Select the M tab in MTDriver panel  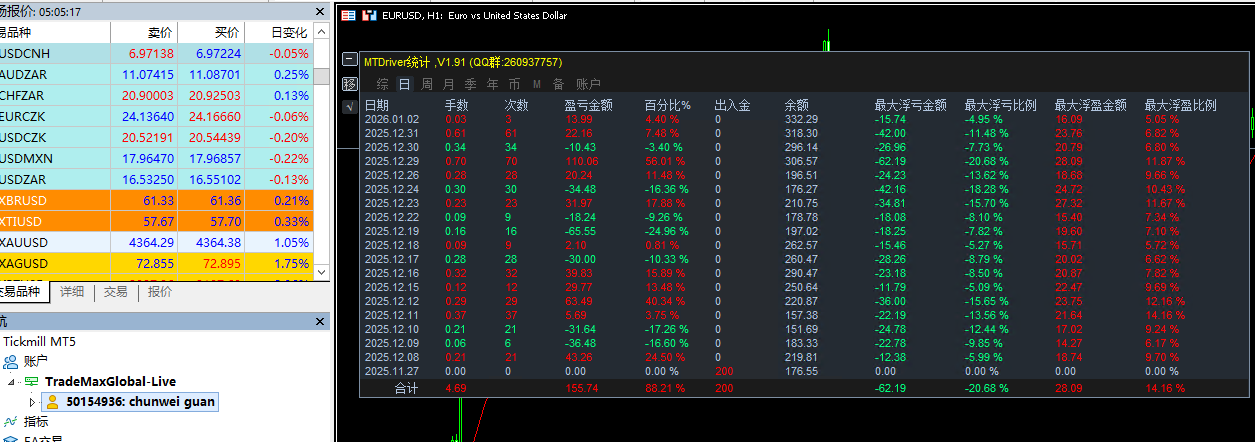[x=537, y=85]
